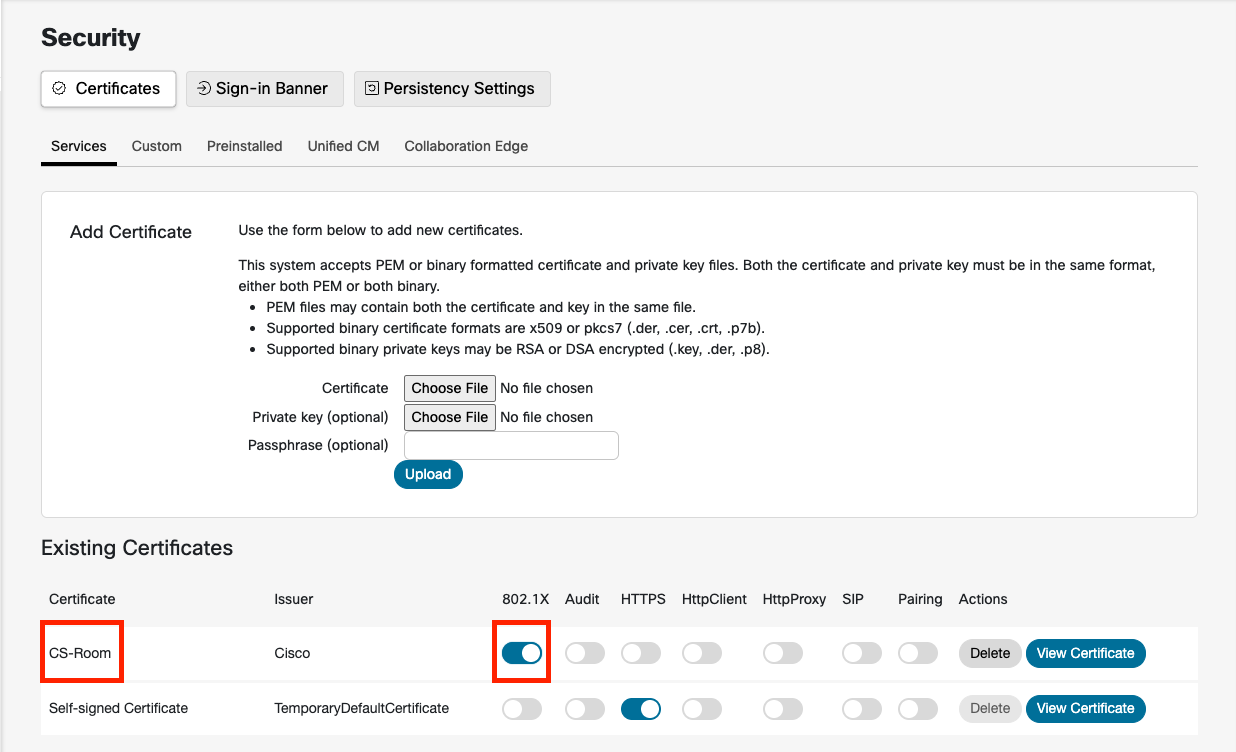This screenshot has height=752, width=1236.
Task: Click the Private key (optional) label
Action: point(320,417)
